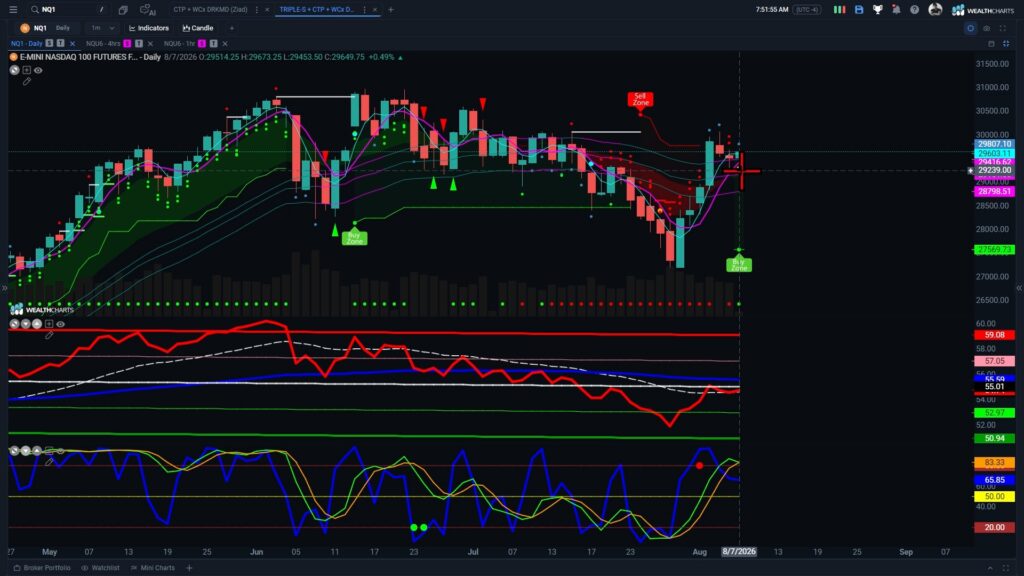Screen dimensions: 1024x576
Task: Switch to CTP + WCx DRKMD workspace tab
Action: (210, 10)
